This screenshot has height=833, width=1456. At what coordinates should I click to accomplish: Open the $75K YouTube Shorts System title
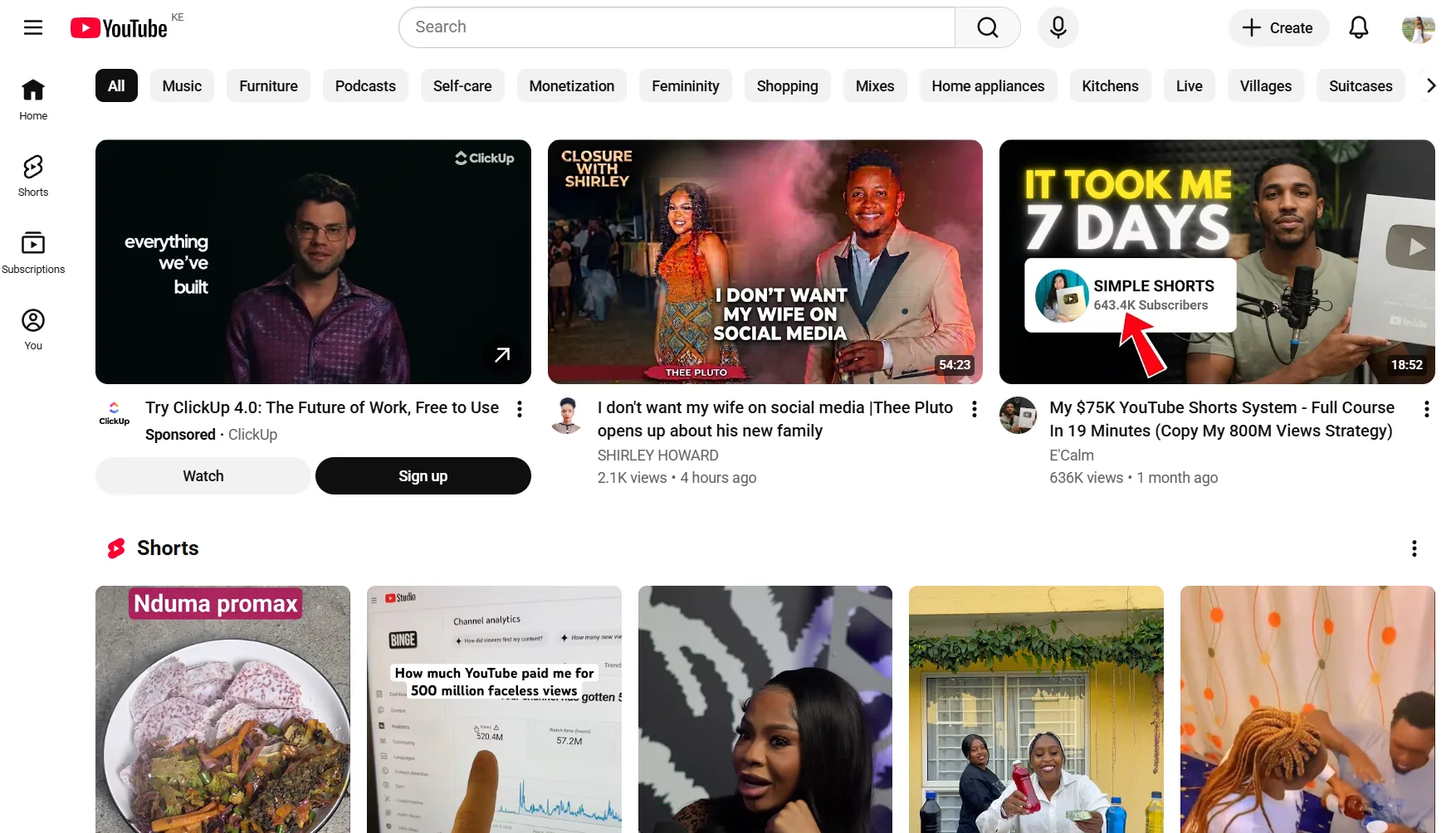pos(1222,419)
